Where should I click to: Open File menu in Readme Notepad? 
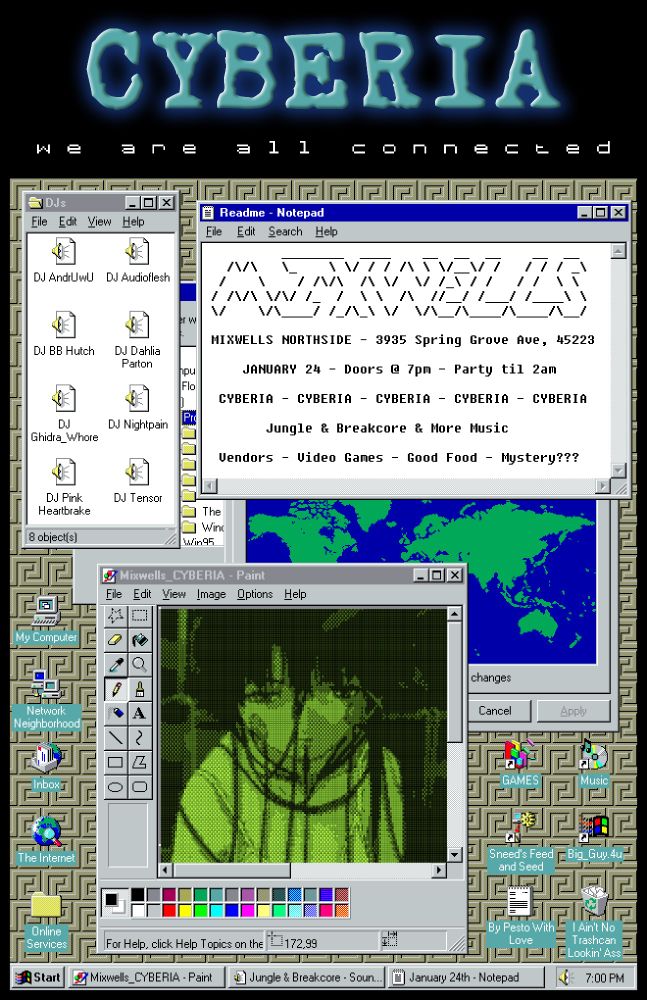pyautogui.click(x=214, y=232)
